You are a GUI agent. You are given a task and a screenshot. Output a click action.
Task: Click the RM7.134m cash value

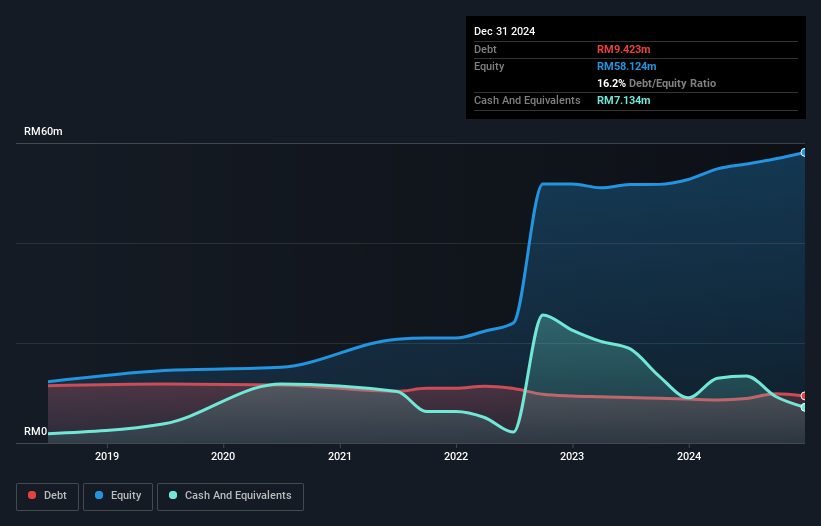(624, 100)
